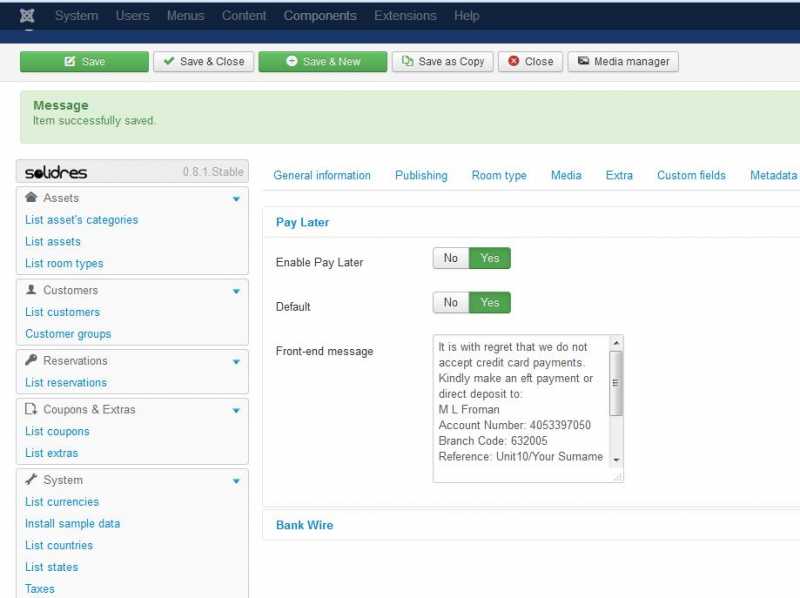Open the Media manager
The image size is (800, 598).
point(623,62)
